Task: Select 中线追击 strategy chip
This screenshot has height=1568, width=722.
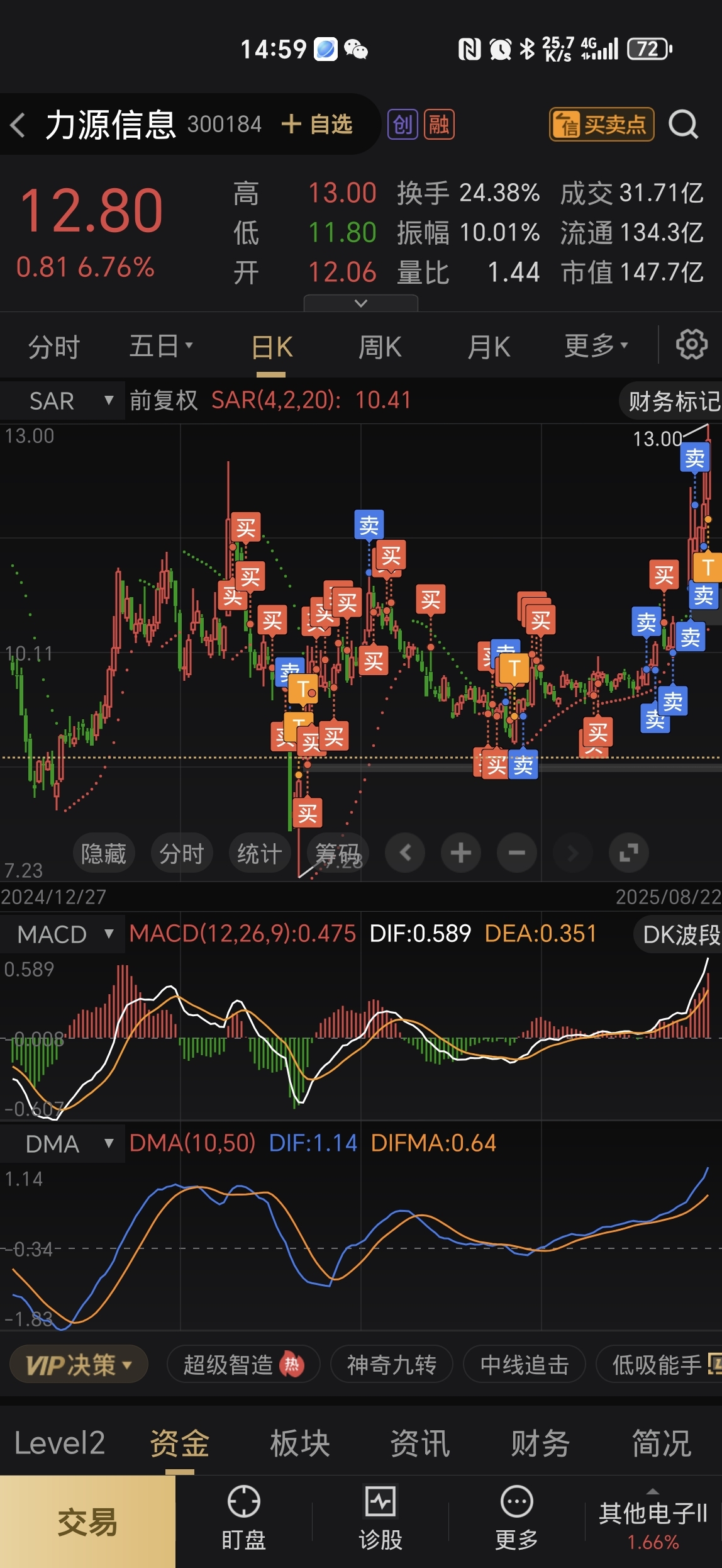Action: click(x=525, y=1364)
